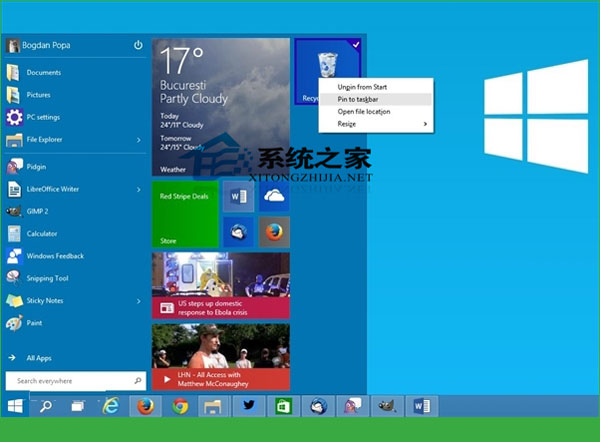Open Thunderbird from the taskbar
The height and width of the screenshot is (442, 600).
318,406
